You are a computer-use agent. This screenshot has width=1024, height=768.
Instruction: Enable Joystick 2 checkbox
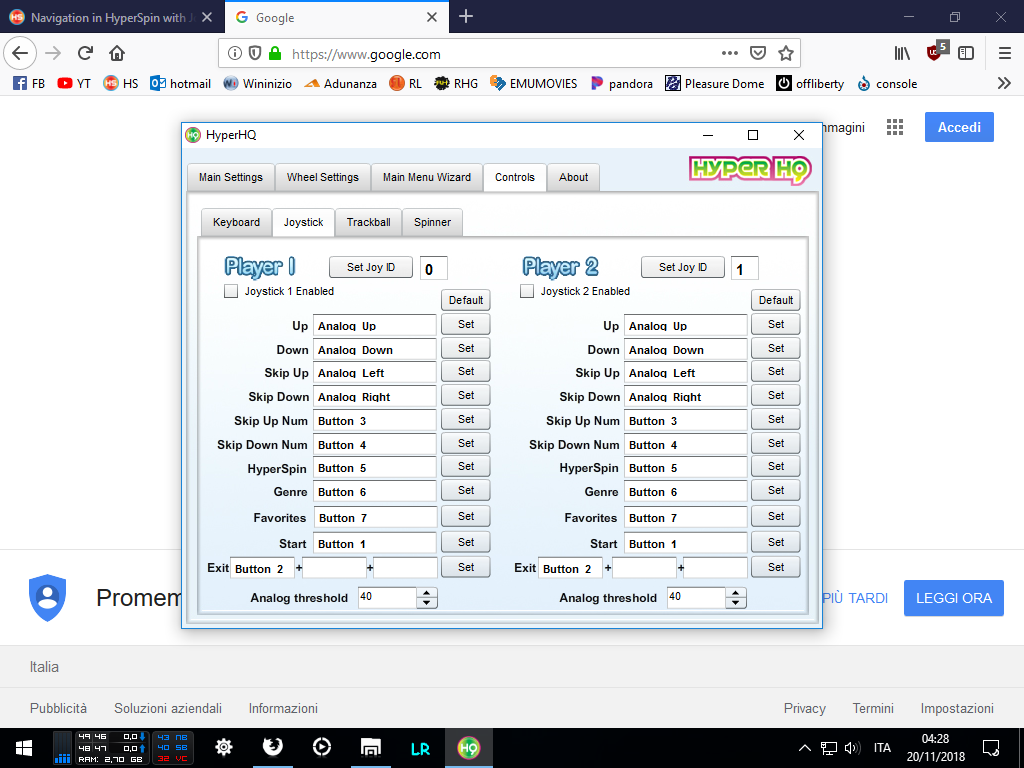click(x=527, y=291)
